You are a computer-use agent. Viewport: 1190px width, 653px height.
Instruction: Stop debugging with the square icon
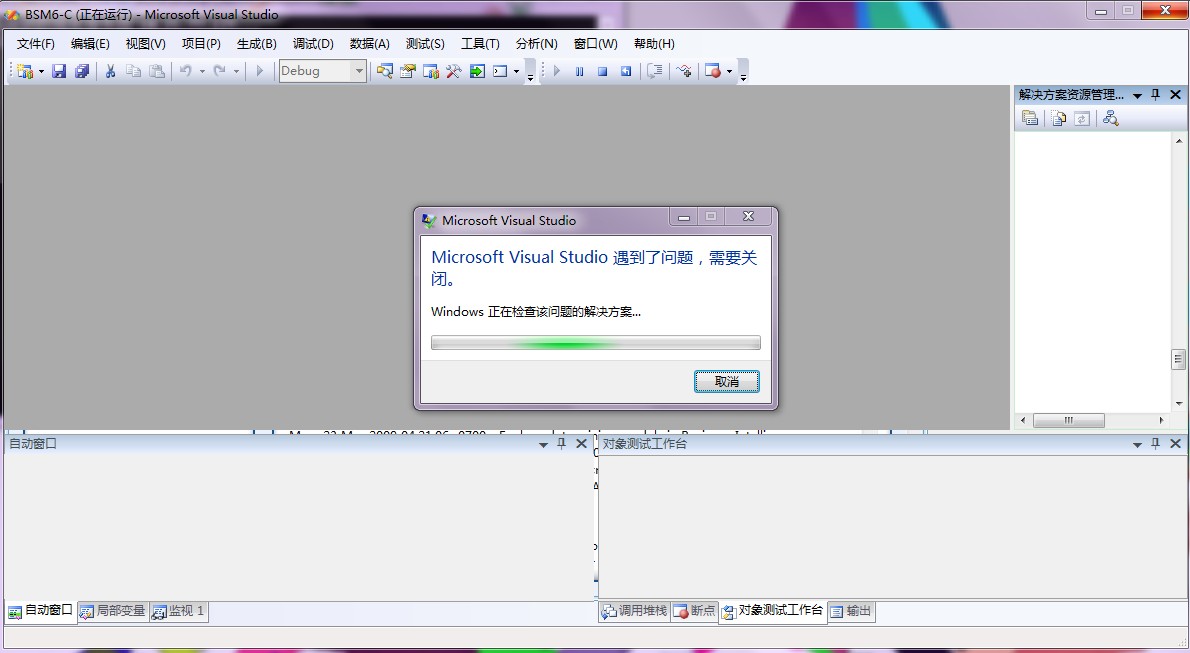[x=603, y=71]
